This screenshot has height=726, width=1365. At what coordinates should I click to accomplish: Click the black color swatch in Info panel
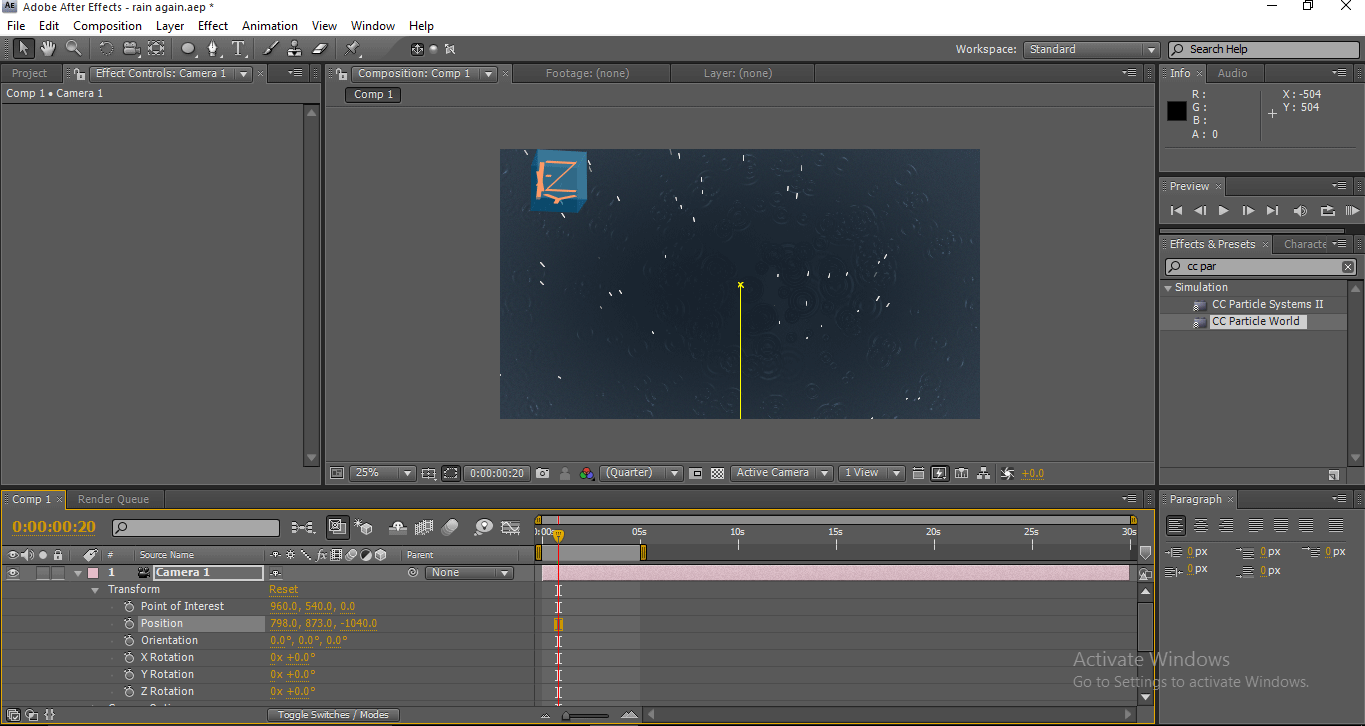pyautogui.click(x=1177, y=111)
